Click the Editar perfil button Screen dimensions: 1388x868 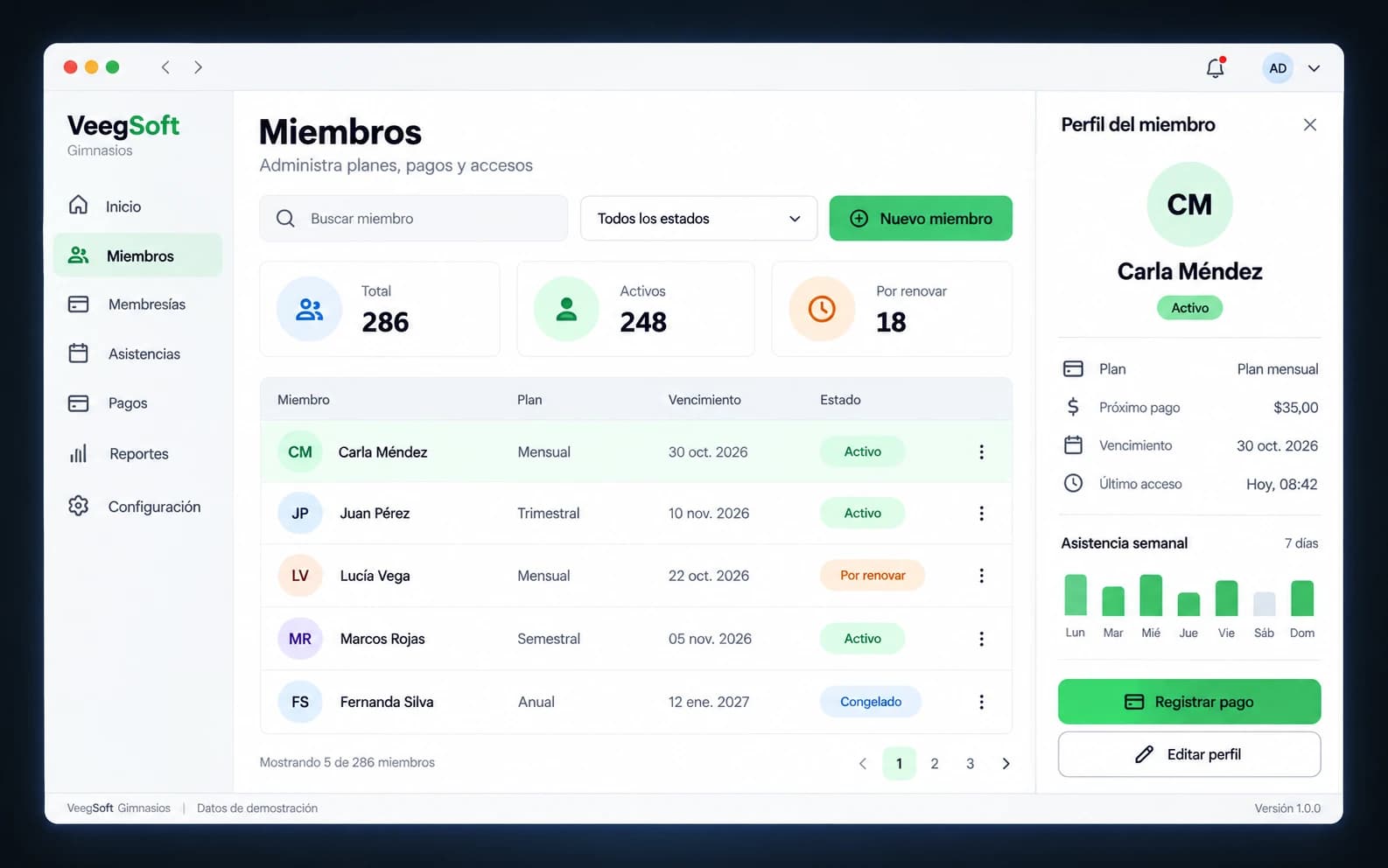coord(1189,754)
